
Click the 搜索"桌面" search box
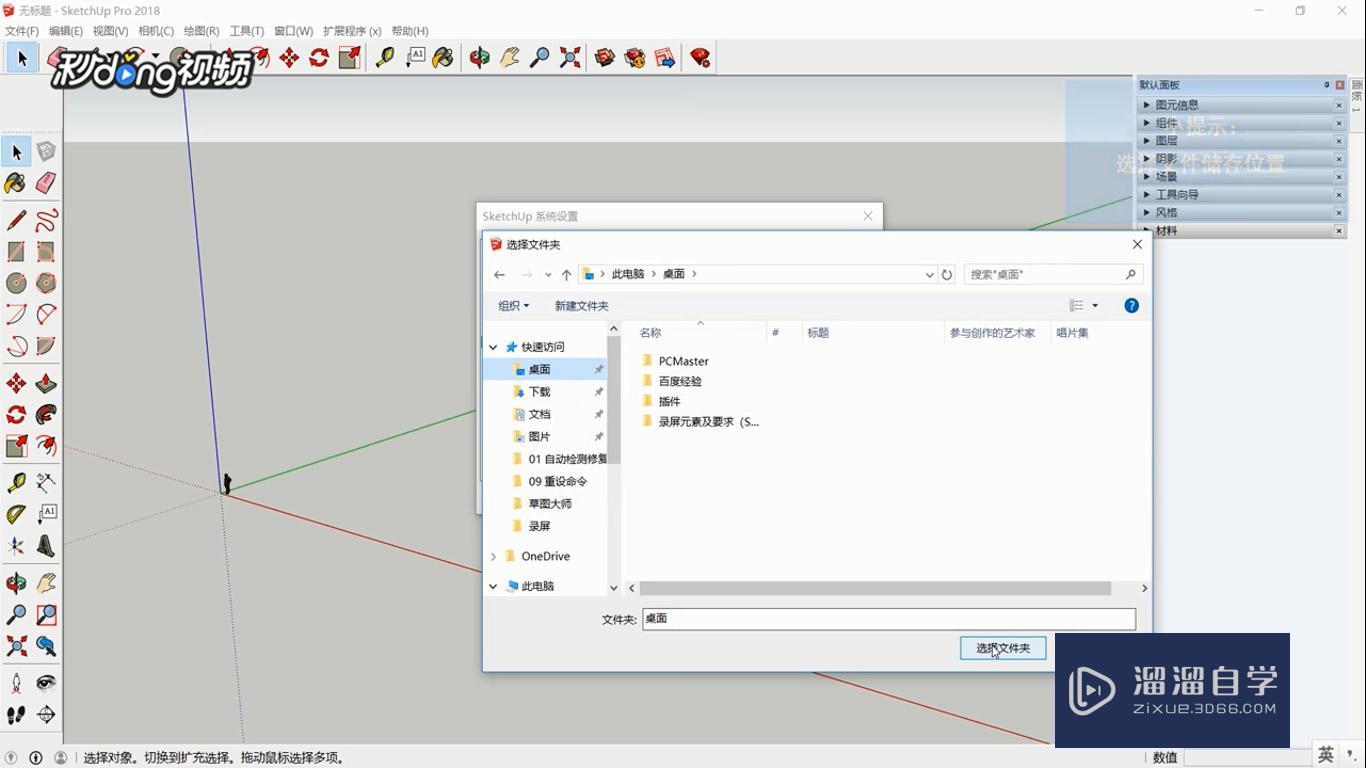point(1053,274)
